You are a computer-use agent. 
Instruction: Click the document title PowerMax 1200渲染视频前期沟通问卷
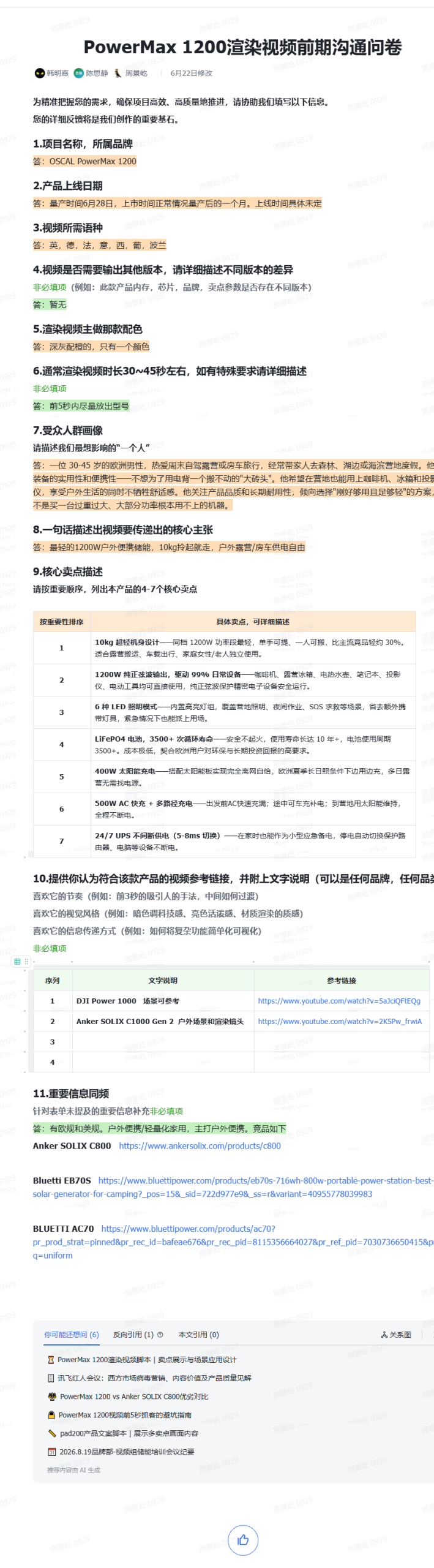point(242,47)
